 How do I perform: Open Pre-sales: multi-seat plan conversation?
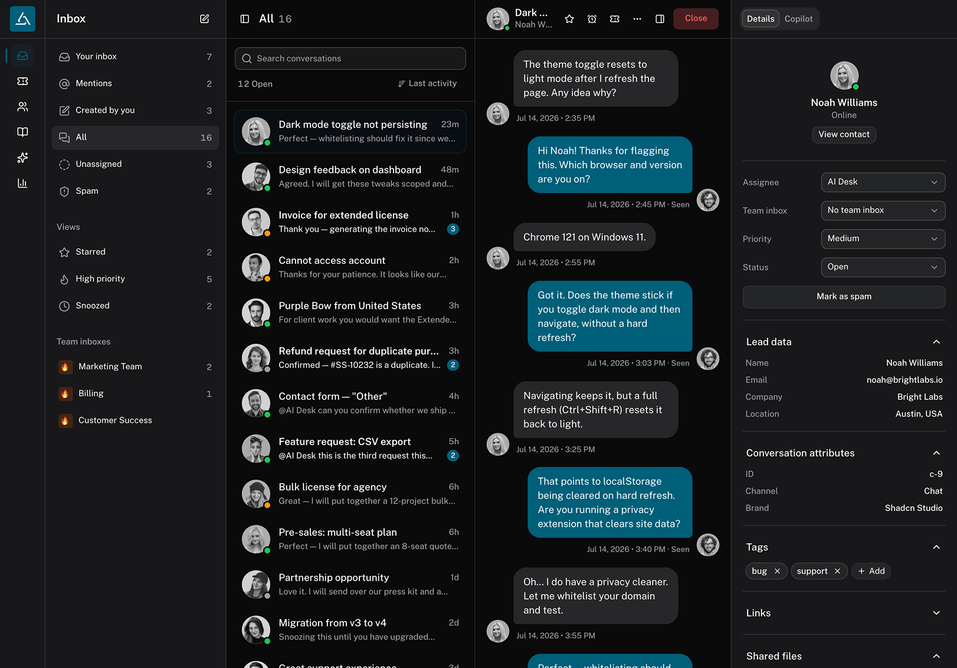pyautogui.click(x=350, y=539)
